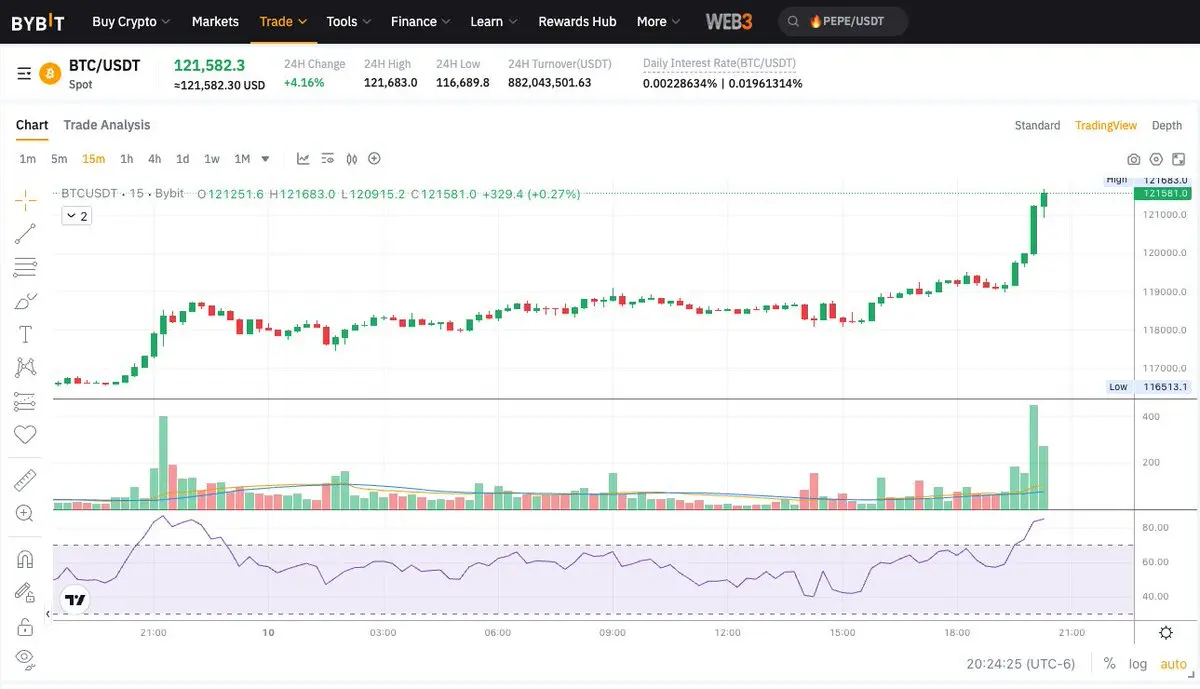Switch to TradingView chart view
This screenshot has height=689, width=1200.
point(1106,125)
